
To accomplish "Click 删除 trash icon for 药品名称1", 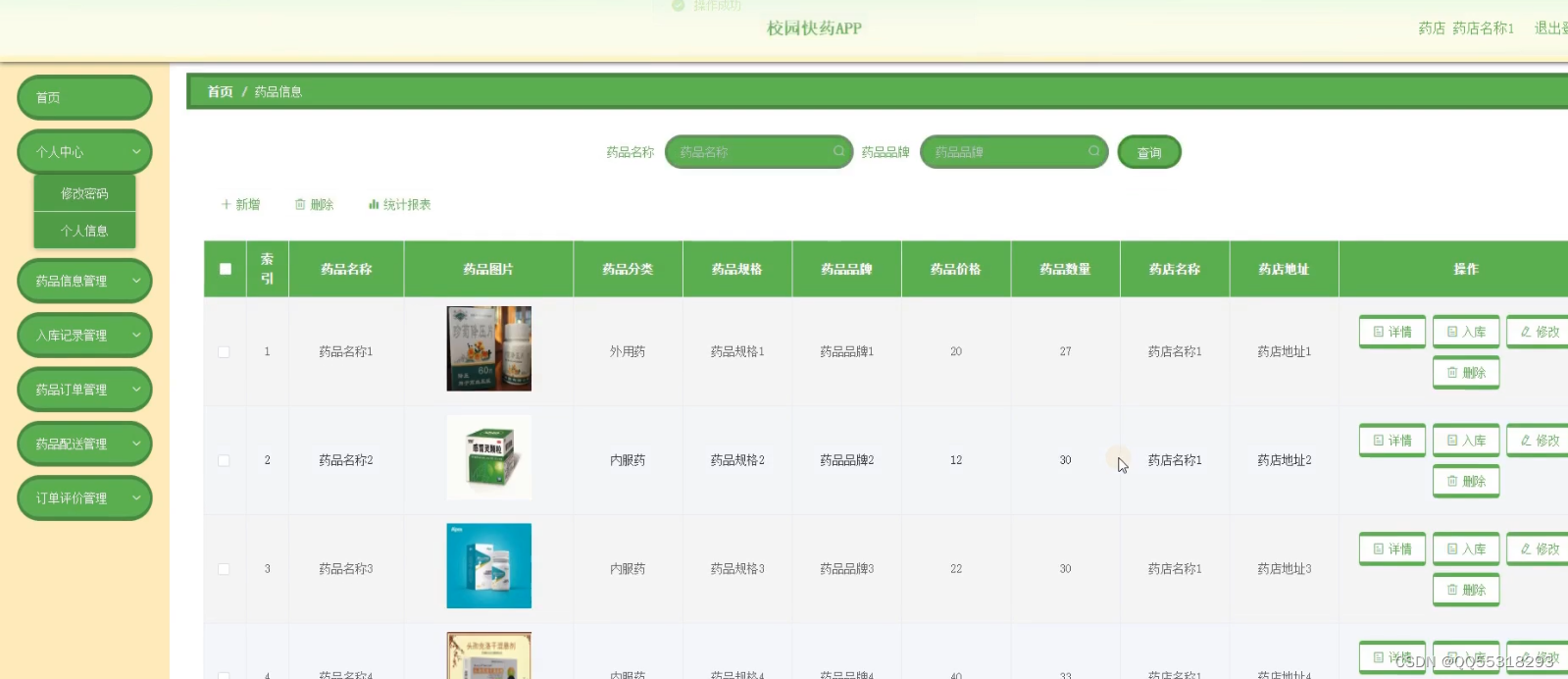I will pyautogui.click(x=1452, y=373).
